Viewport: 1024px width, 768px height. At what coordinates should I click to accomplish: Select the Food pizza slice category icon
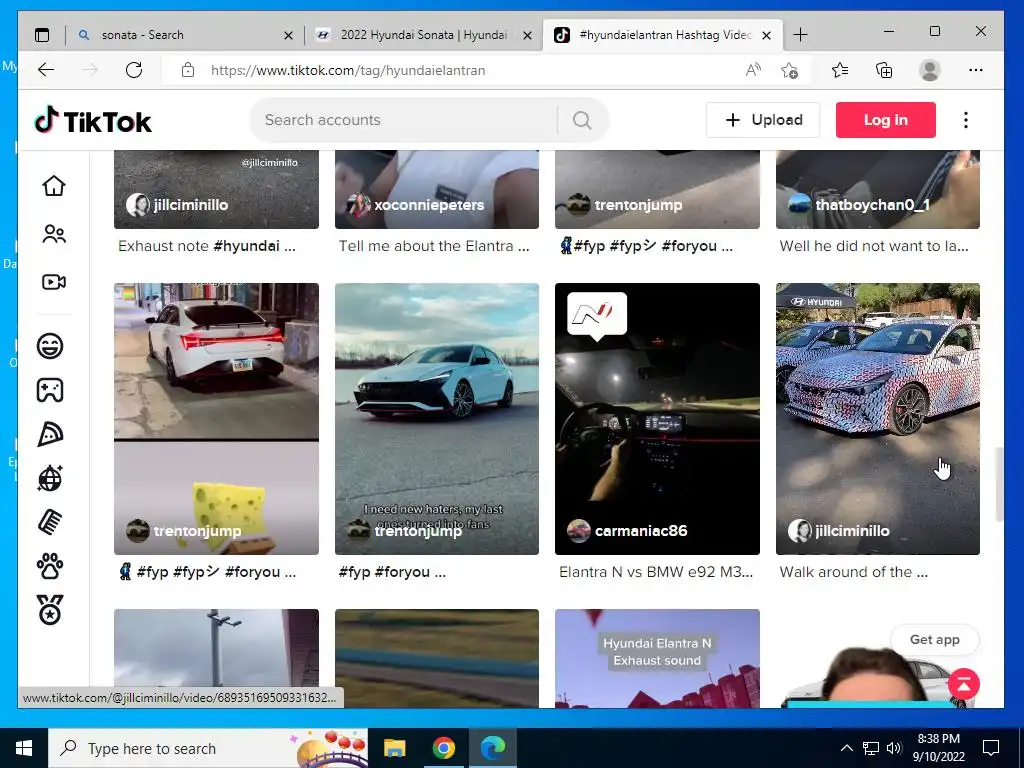click(50, 434)
